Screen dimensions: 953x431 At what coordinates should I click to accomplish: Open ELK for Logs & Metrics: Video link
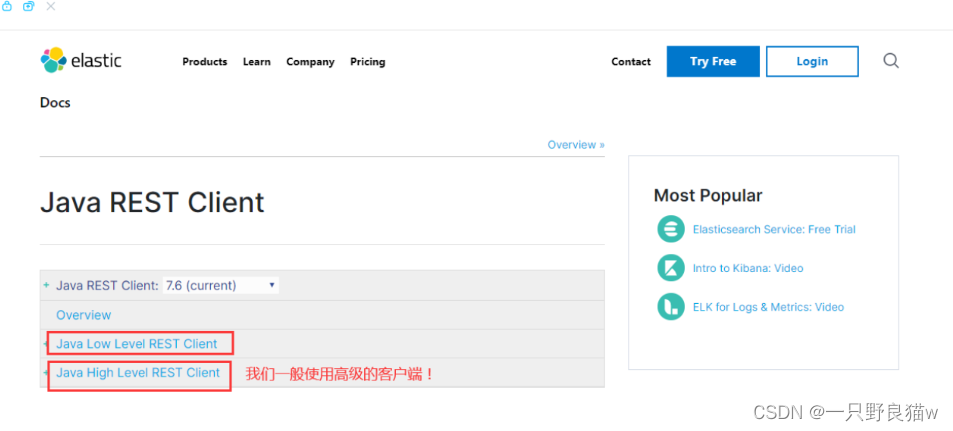[x=768, y=307]
